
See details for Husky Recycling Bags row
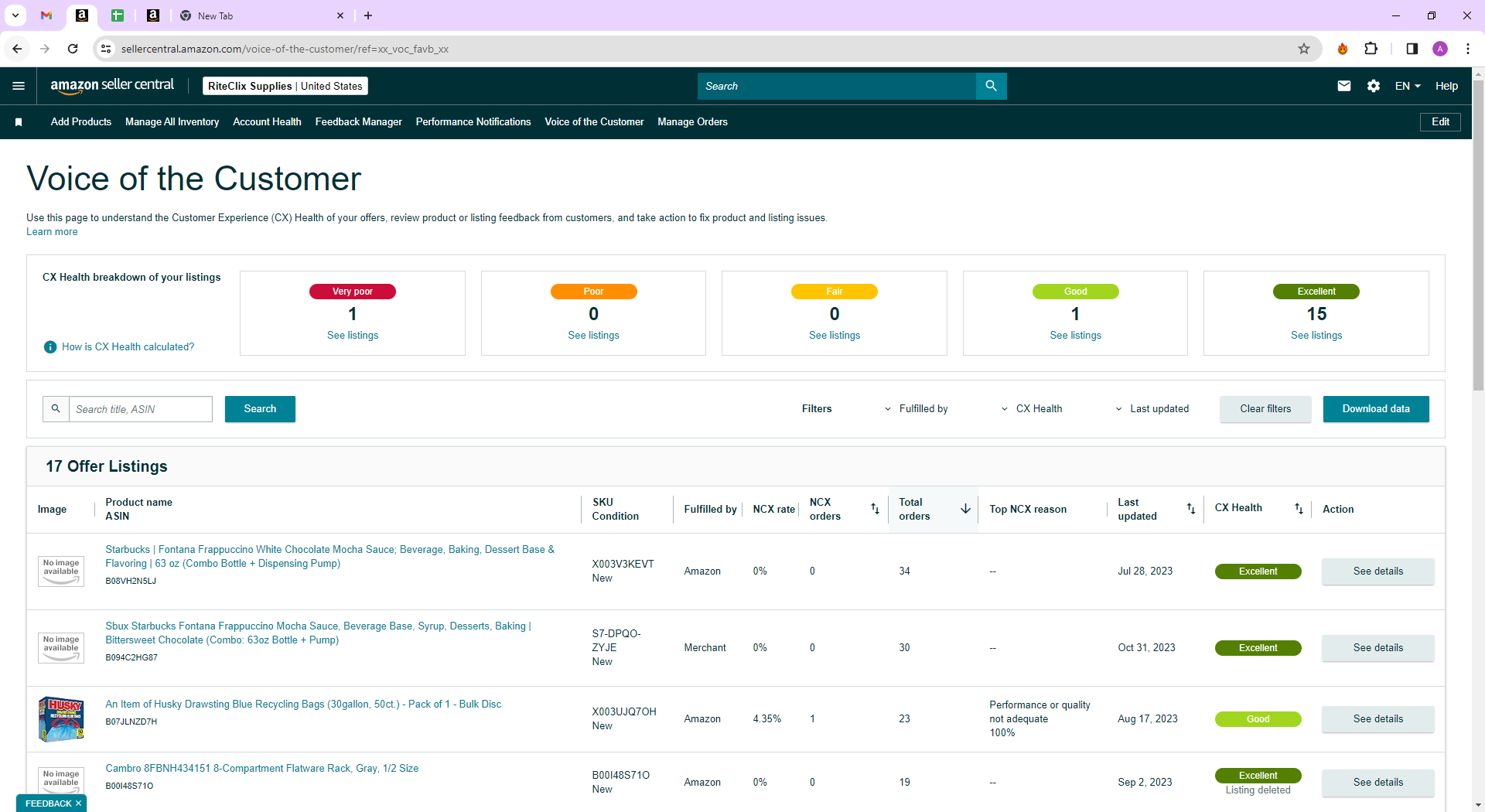[1377, 719]
